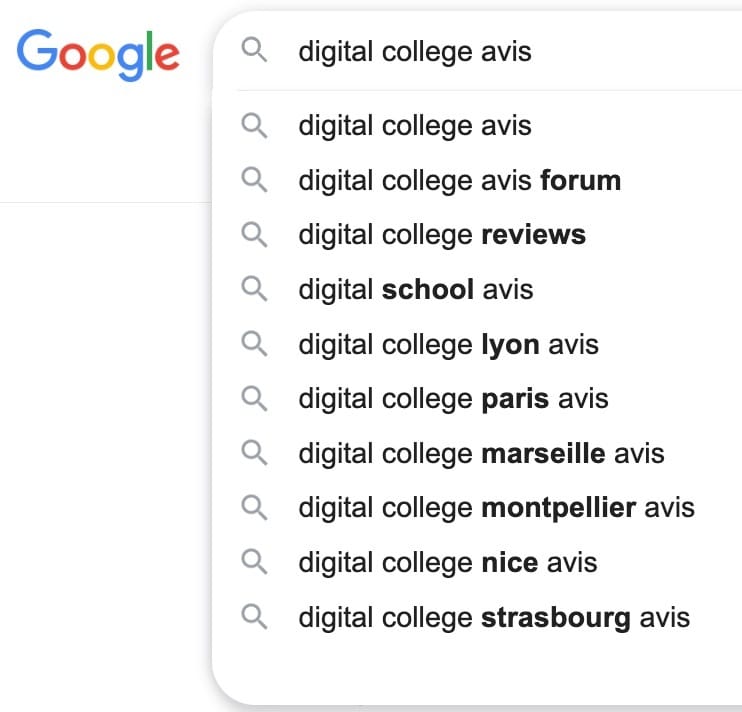
Task: Click search icon beside "digital college lyon avis"
Action: (255, 344)
